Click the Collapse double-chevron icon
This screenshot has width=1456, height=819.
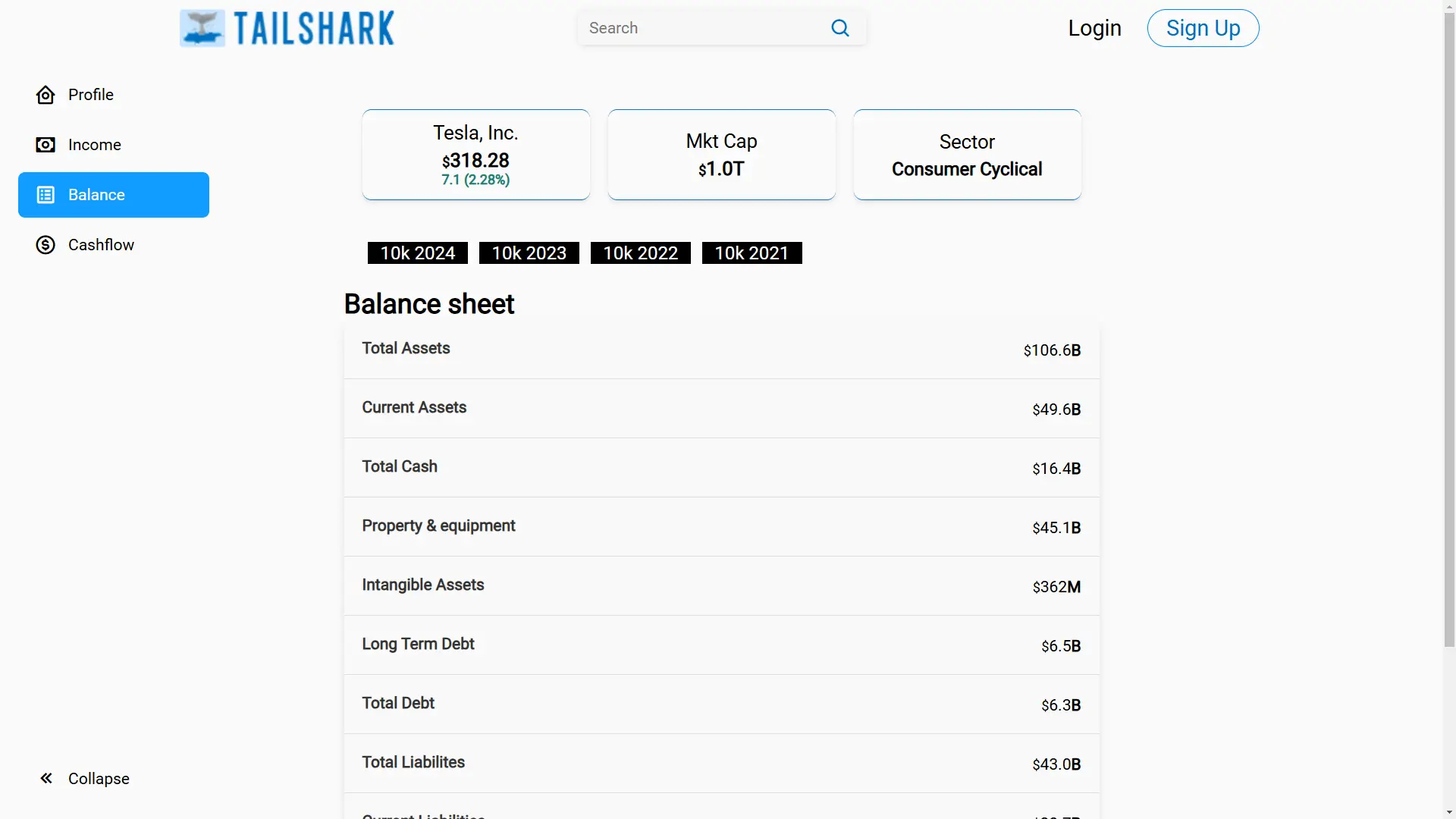pyautogui.click(x=46, y=778)
